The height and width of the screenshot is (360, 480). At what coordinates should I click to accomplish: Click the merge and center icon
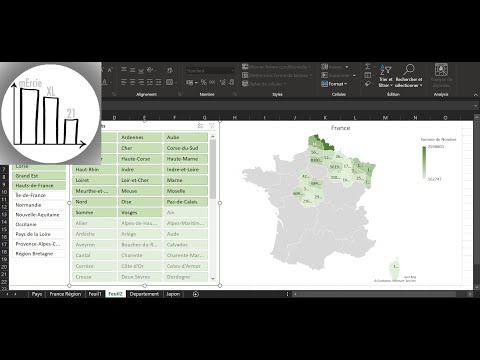(x=170, y=82)
